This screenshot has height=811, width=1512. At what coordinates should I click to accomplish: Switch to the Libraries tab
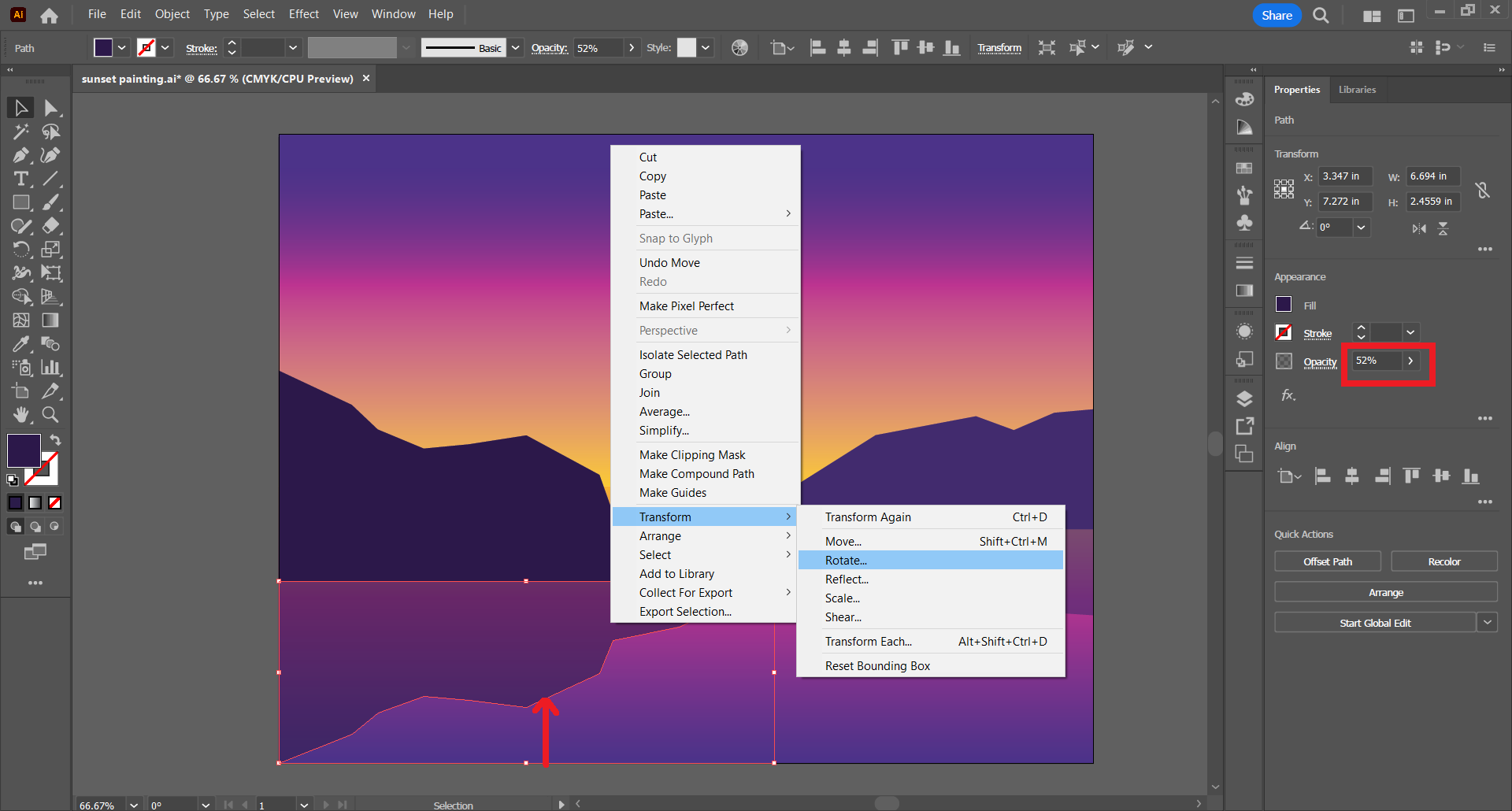tap(1356, 89)
